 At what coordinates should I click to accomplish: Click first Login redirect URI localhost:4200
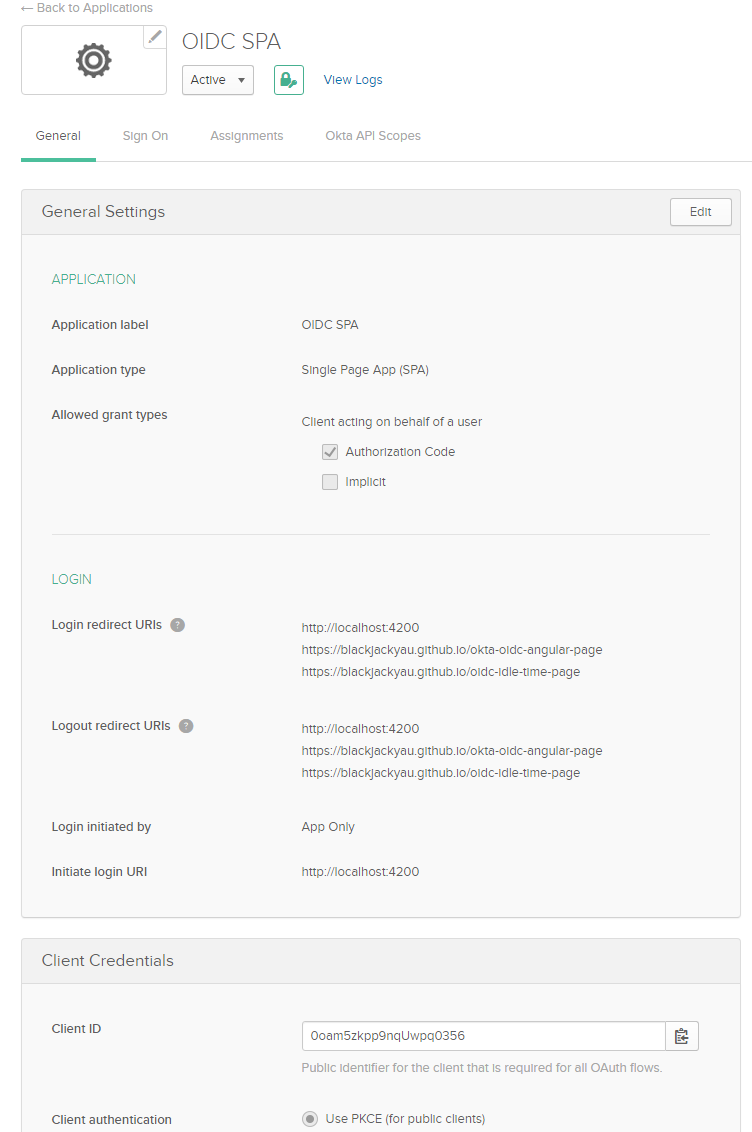click(x=360, y=628)
